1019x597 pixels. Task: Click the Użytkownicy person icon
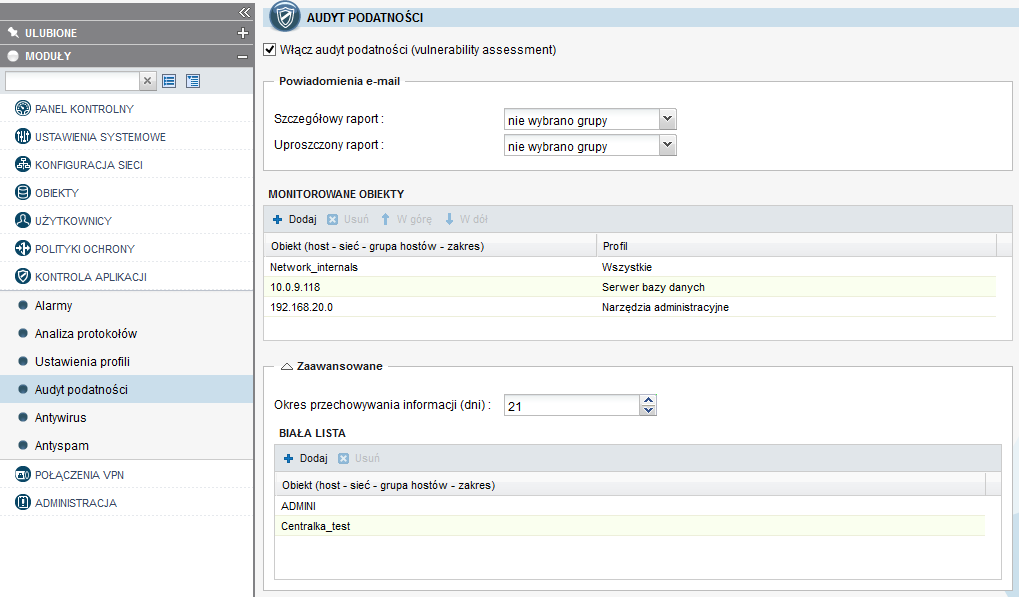click(x=23, y=220)
